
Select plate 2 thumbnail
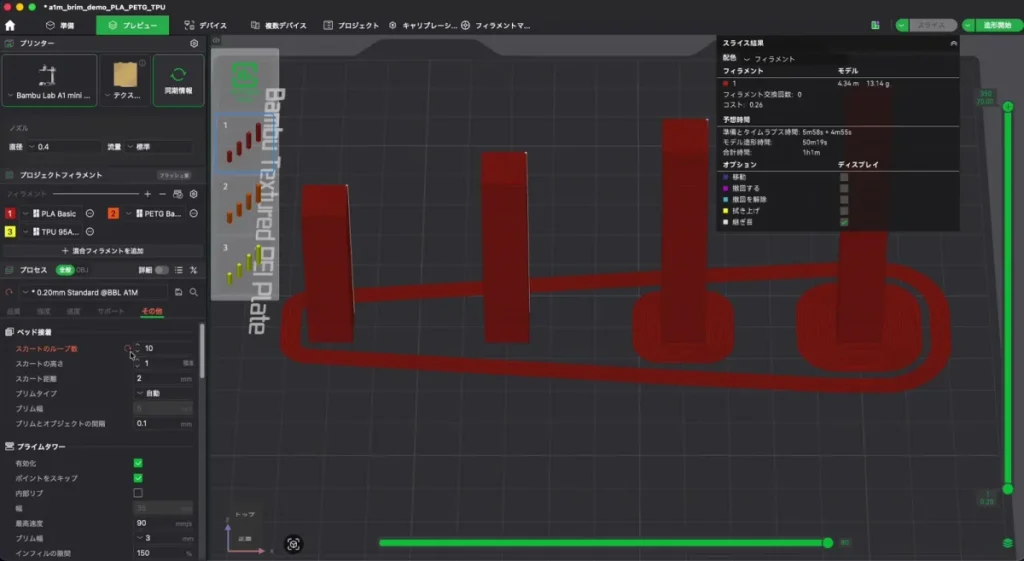(244, 204)
